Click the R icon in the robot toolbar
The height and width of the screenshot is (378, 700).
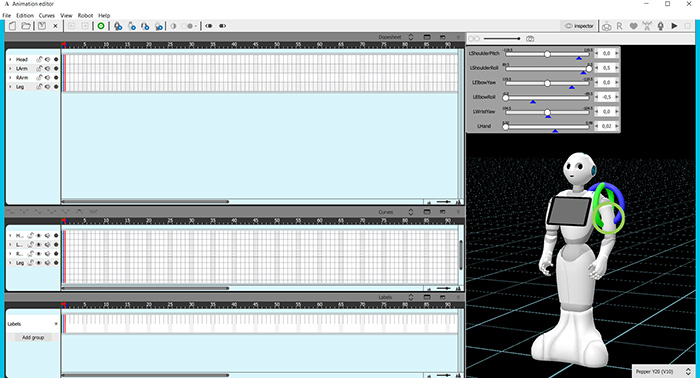pyautogui.click(x=619, y=26)
